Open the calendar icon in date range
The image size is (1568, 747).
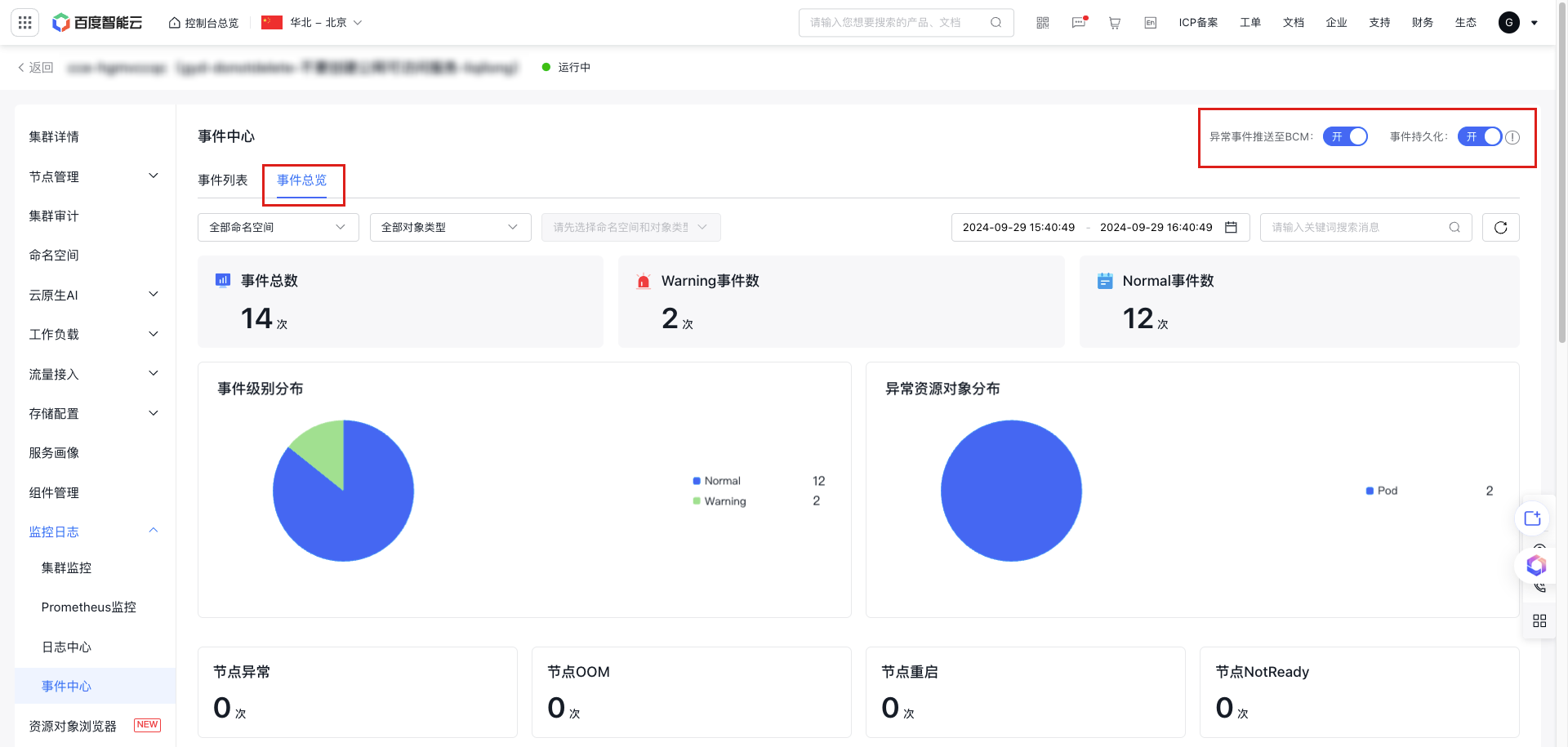tap(1231, 227)
